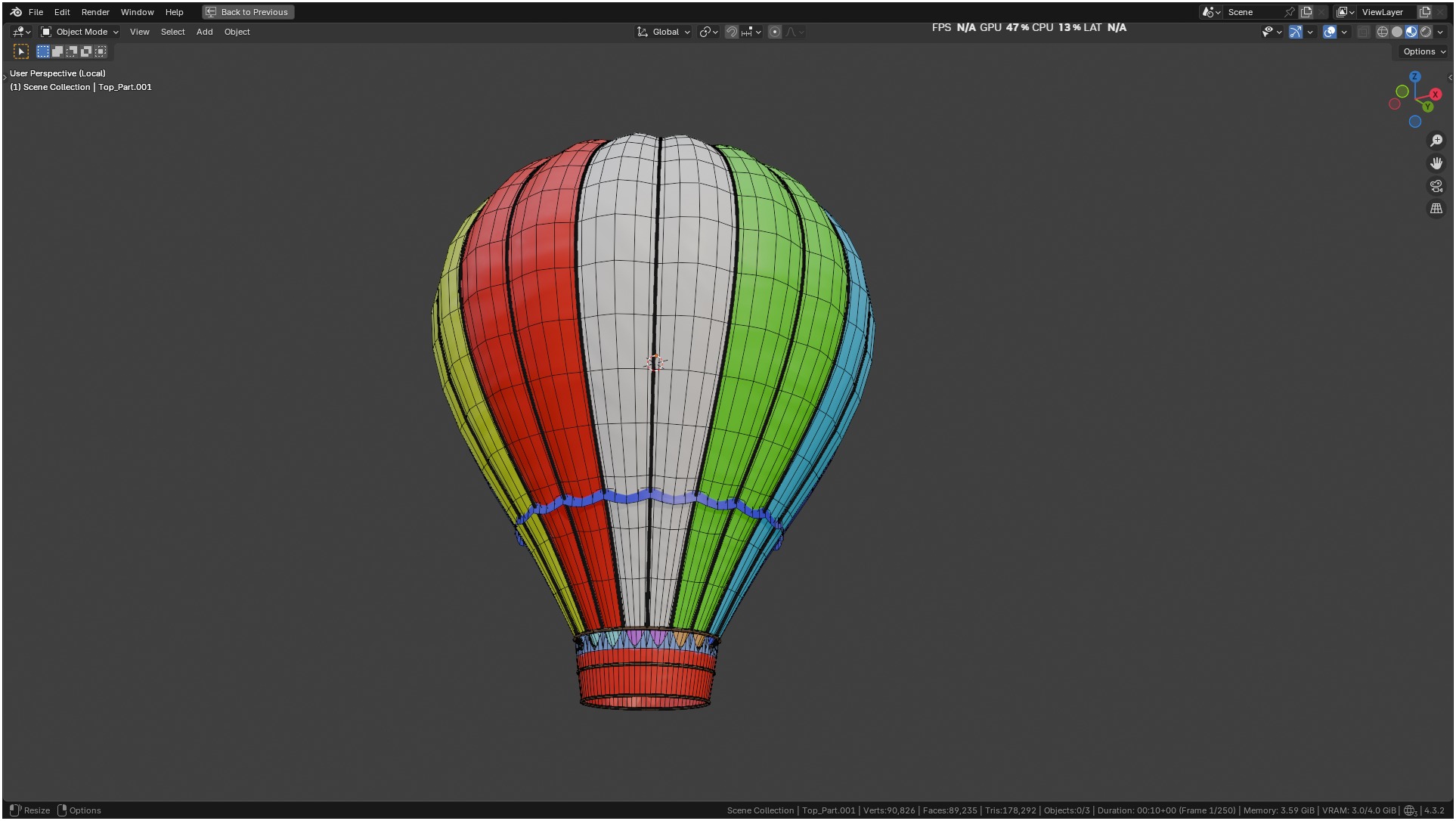
Task: Choose Intersect existing selection mode
Action: (x=101, y=51)
